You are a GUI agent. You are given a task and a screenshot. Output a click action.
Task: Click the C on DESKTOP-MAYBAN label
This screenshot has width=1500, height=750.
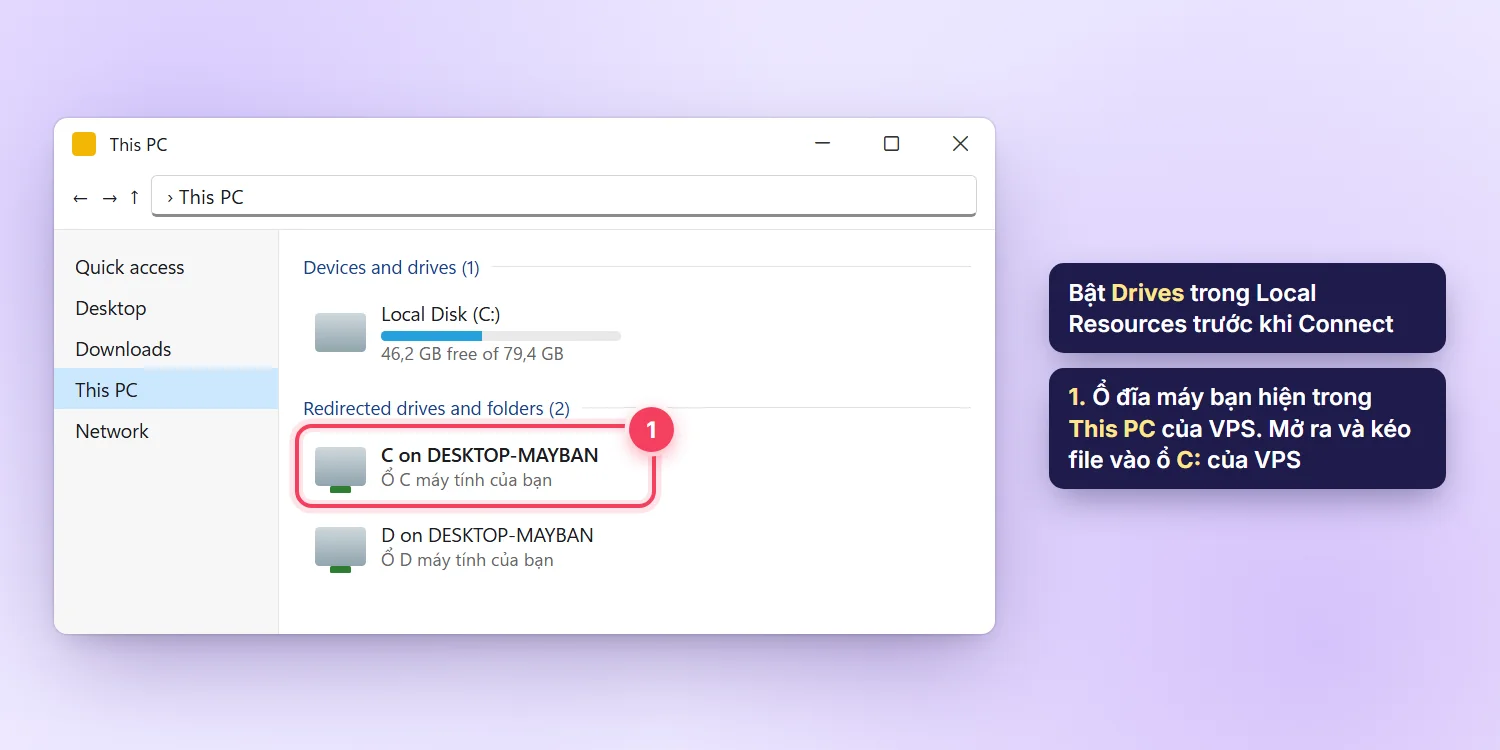490,455
